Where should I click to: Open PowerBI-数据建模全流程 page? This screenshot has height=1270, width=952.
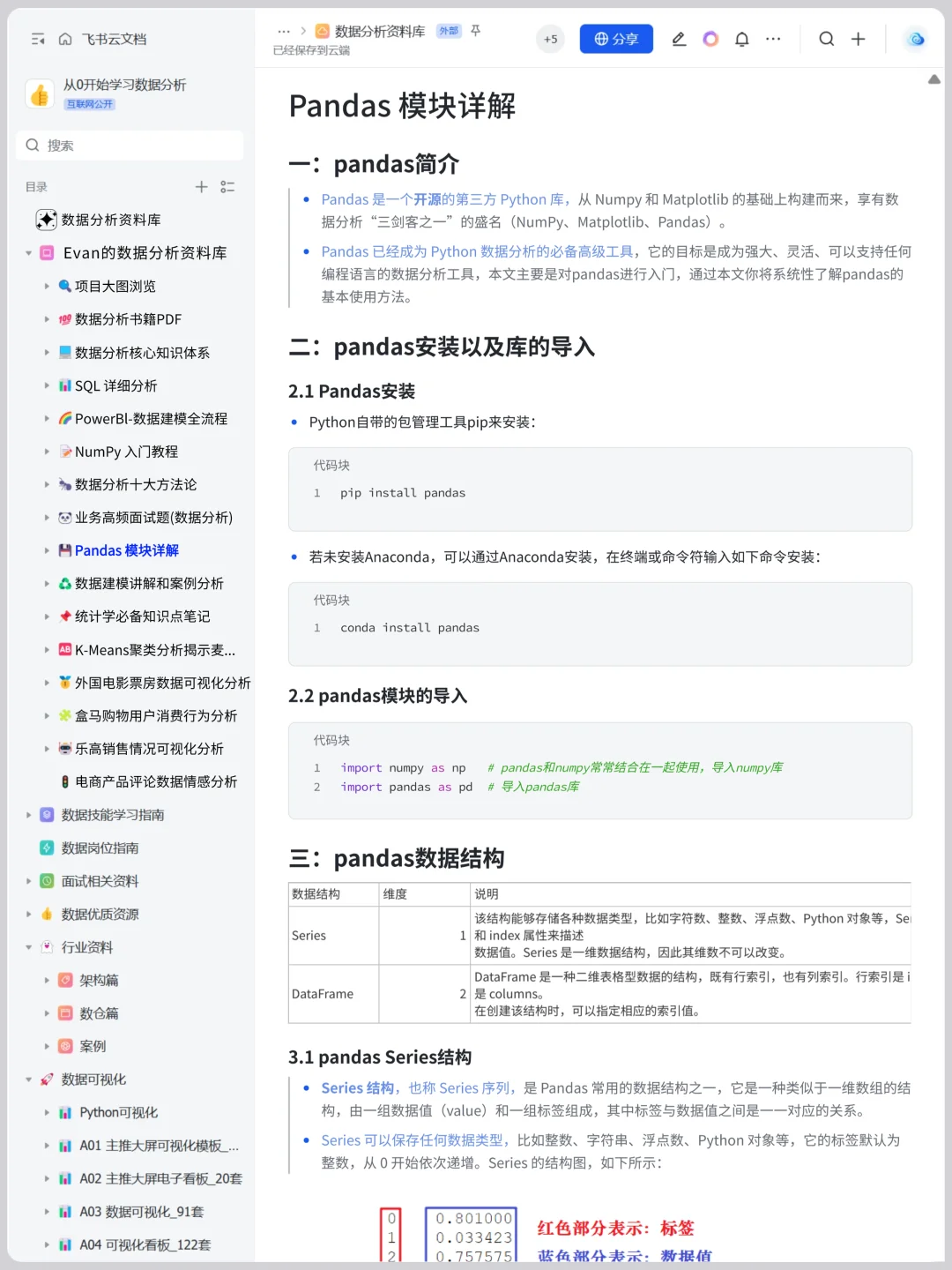coord(151,419)
